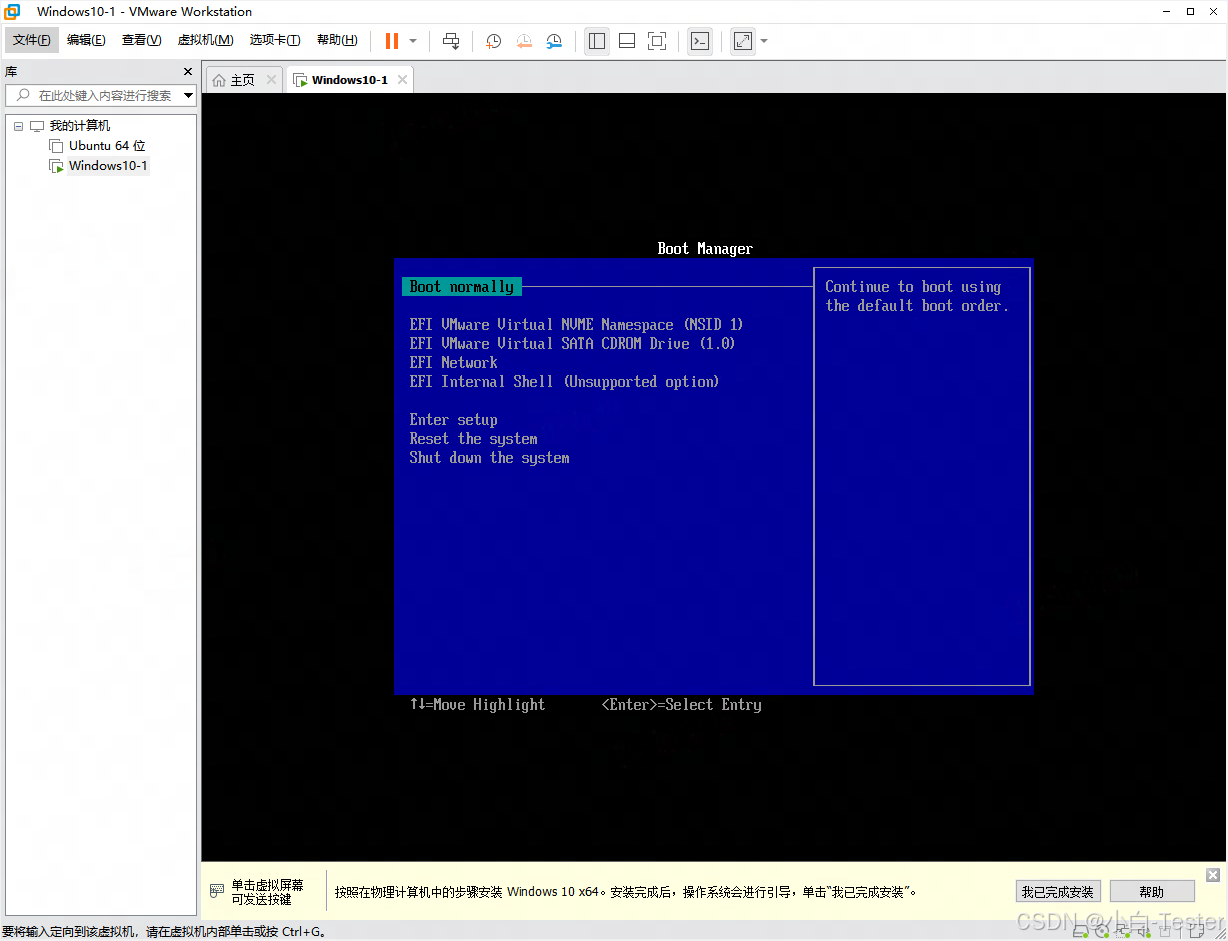
Task: Open the snapshot manager
Action: [554, 41]
